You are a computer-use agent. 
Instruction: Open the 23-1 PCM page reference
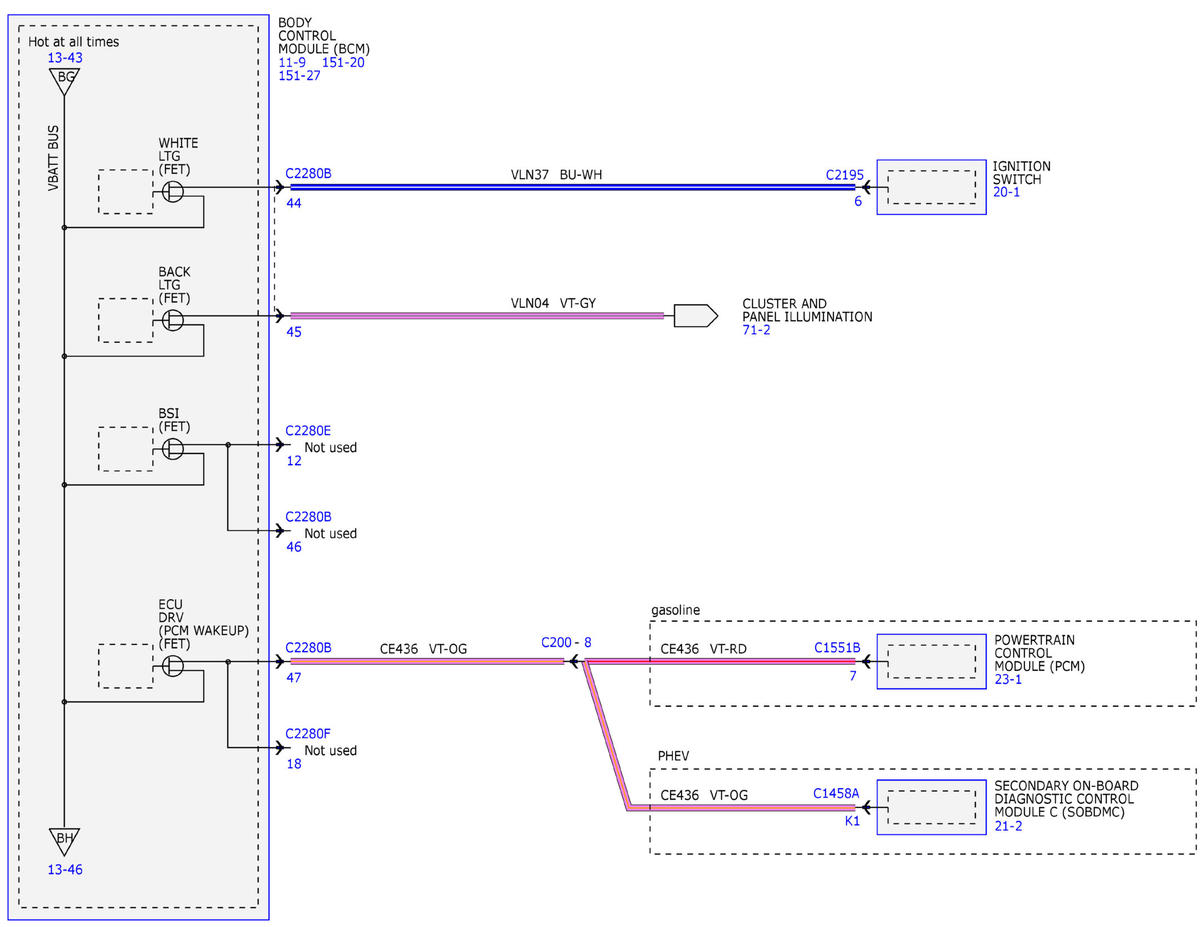(1007, 679)
